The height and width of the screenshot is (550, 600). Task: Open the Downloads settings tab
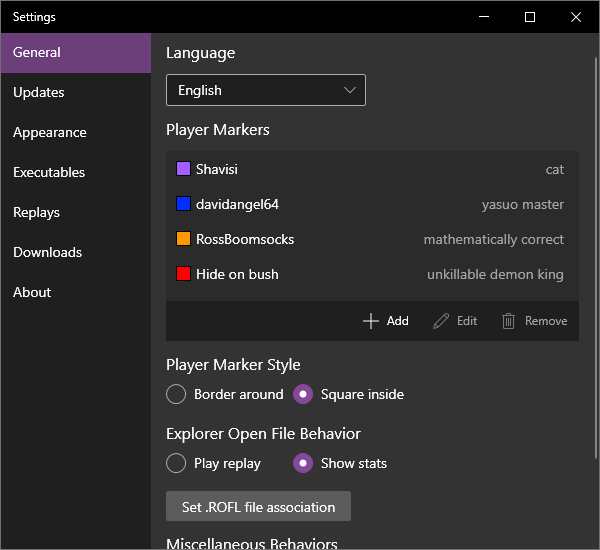pyautogui.click(x=76, y=253)
